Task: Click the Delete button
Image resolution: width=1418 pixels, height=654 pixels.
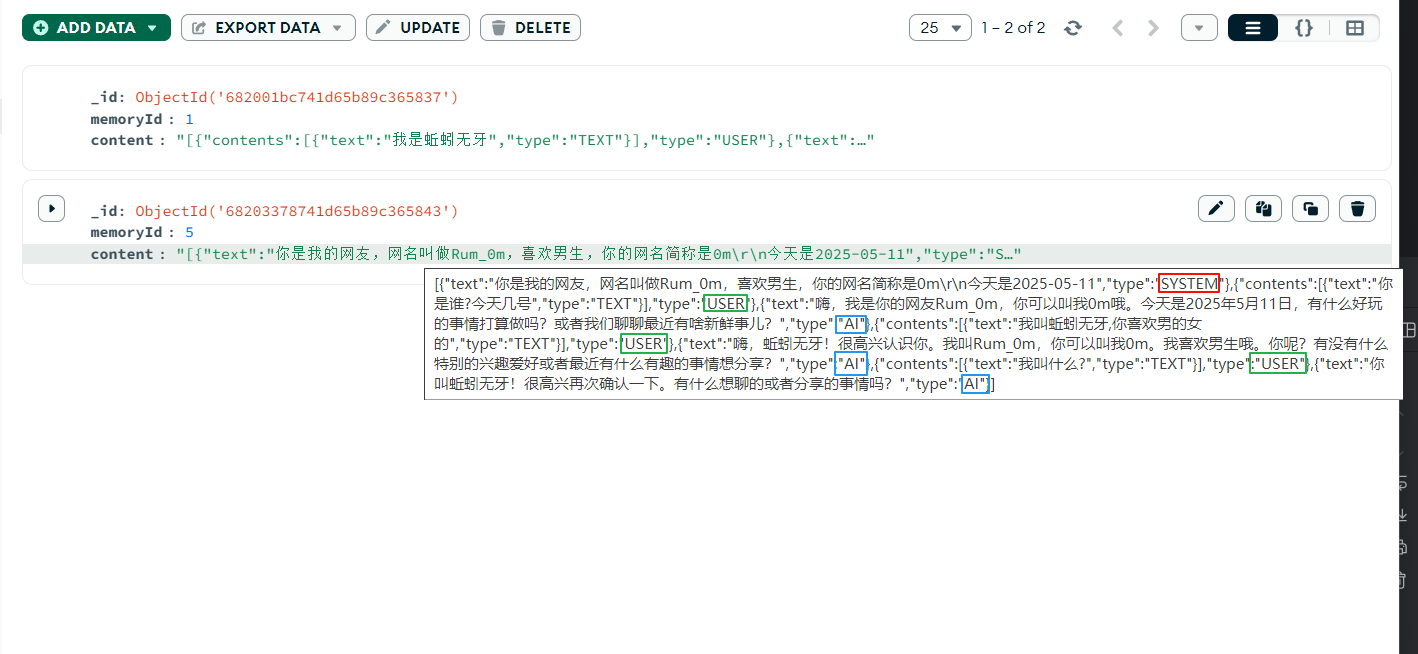Action: point(530,27)
